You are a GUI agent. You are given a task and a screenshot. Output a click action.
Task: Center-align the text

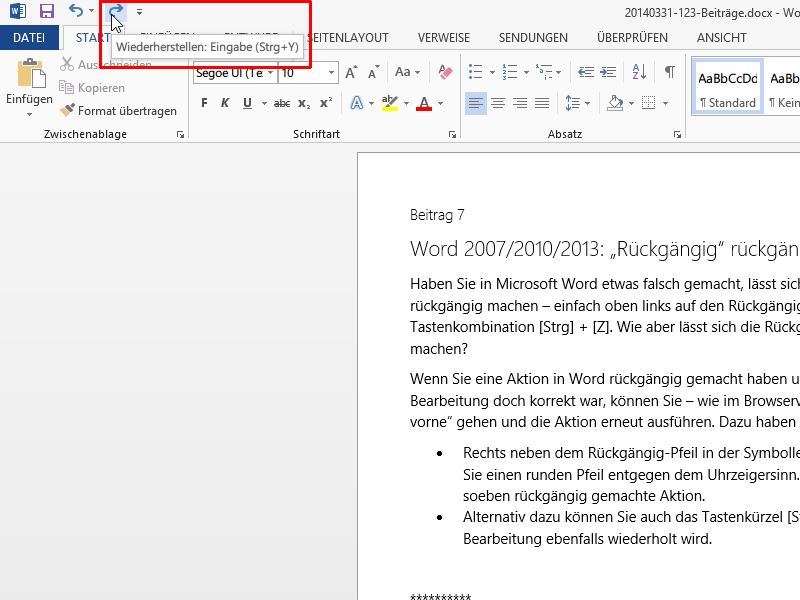coord(498,104)
